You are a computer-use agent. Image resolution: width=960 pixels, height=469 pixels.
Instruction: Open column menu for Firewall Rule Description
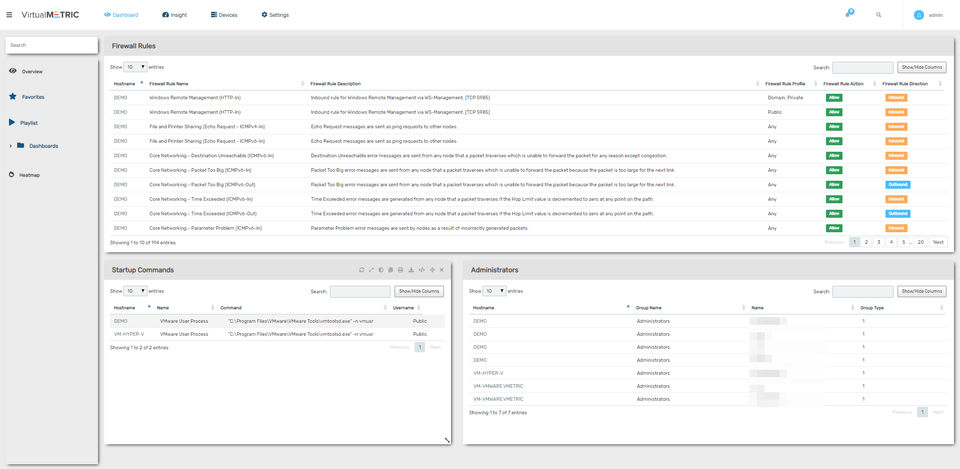click(757, 84)
